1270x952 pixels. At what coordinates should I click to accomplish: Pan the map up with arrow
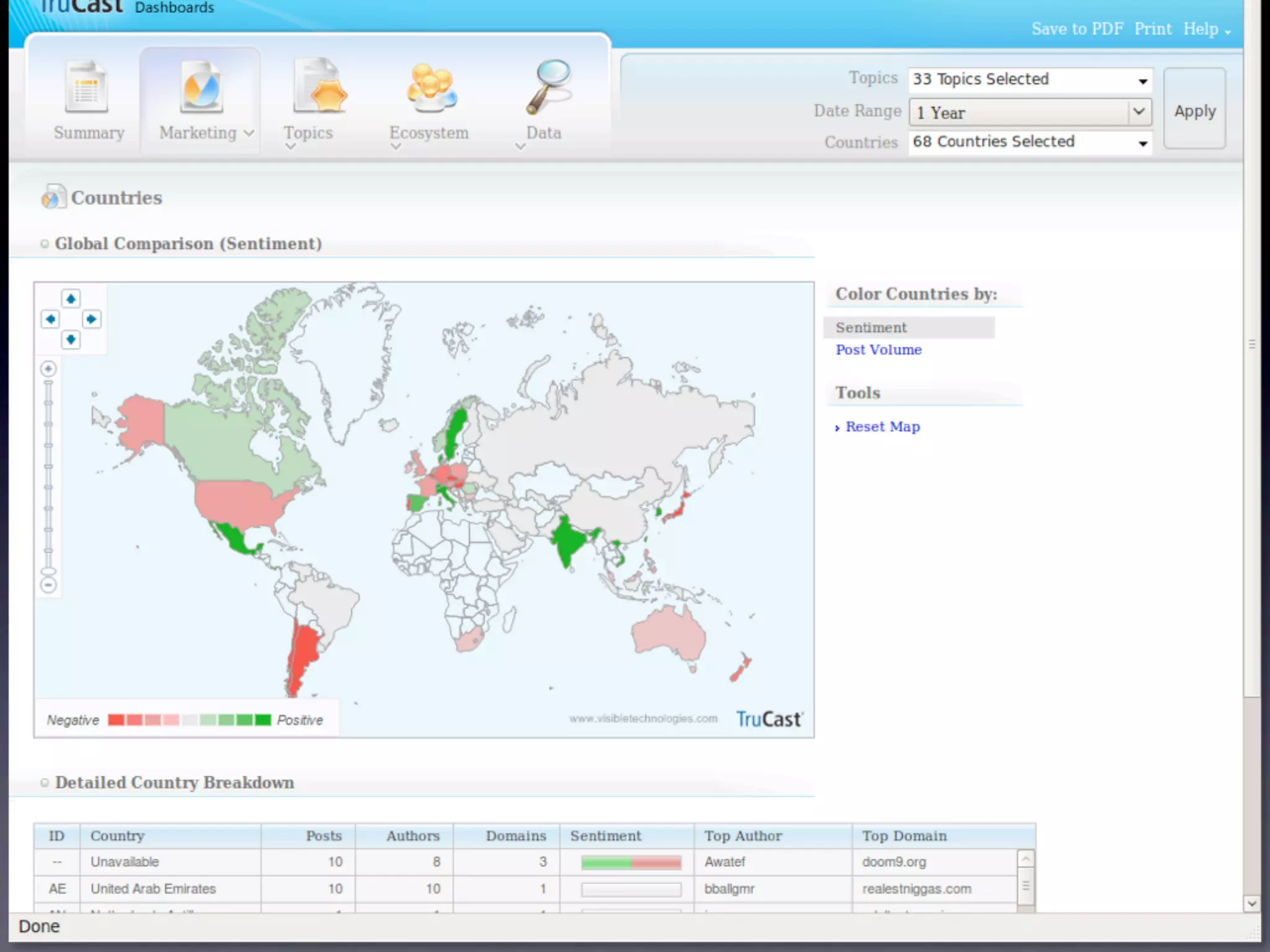(71, 299)
